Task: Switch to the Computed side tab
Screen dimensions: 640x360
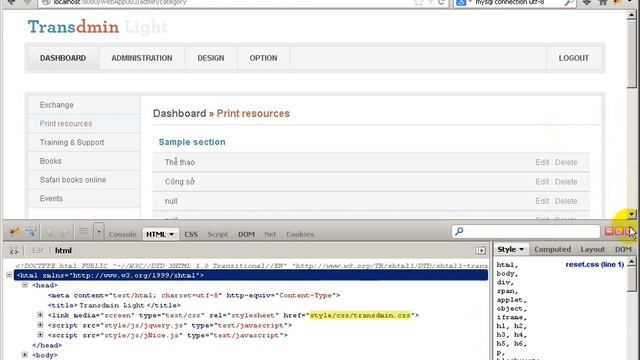Action: click(552, 249)
